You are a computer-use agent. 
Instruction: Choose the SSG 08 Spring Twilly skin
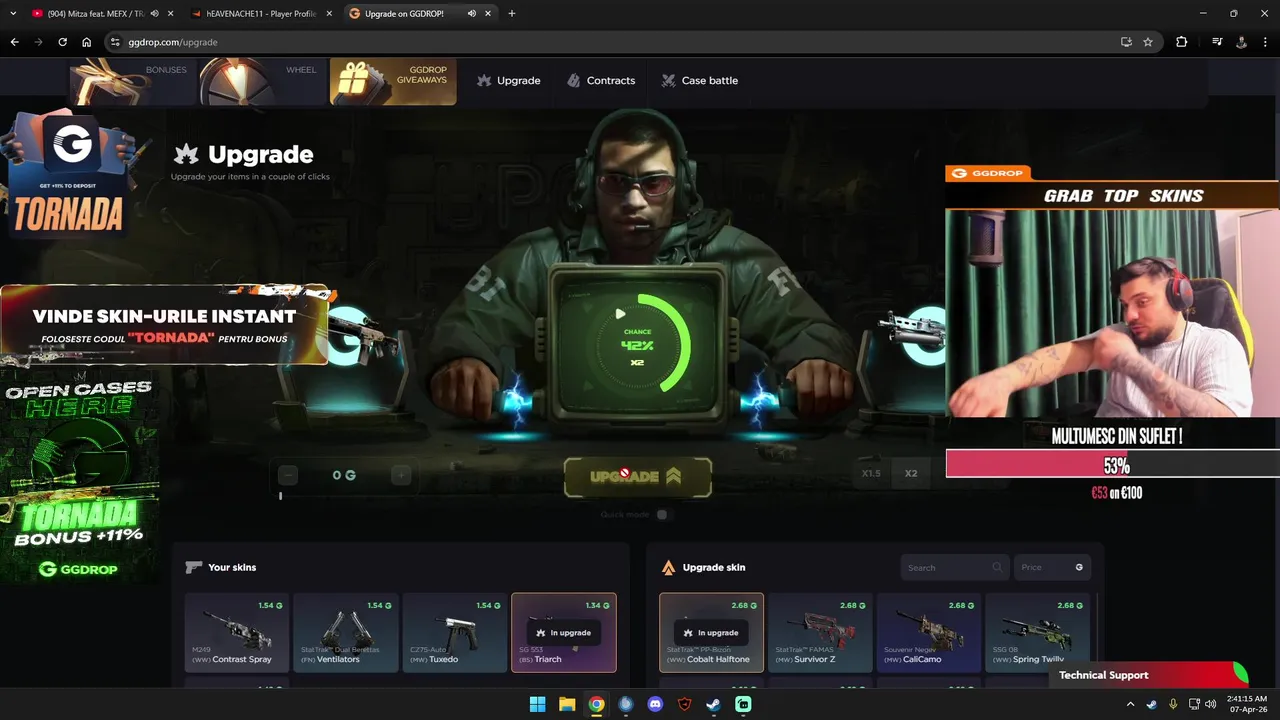tap(1038, 633)
